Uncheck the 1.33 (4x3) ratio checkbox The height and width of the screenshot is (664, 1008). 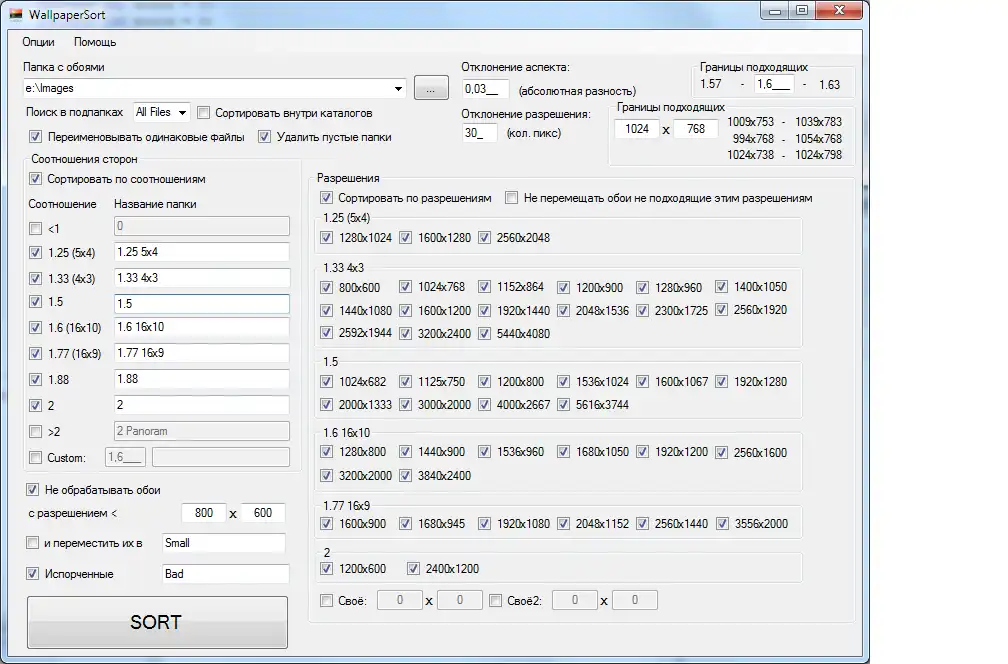point(35,278)
